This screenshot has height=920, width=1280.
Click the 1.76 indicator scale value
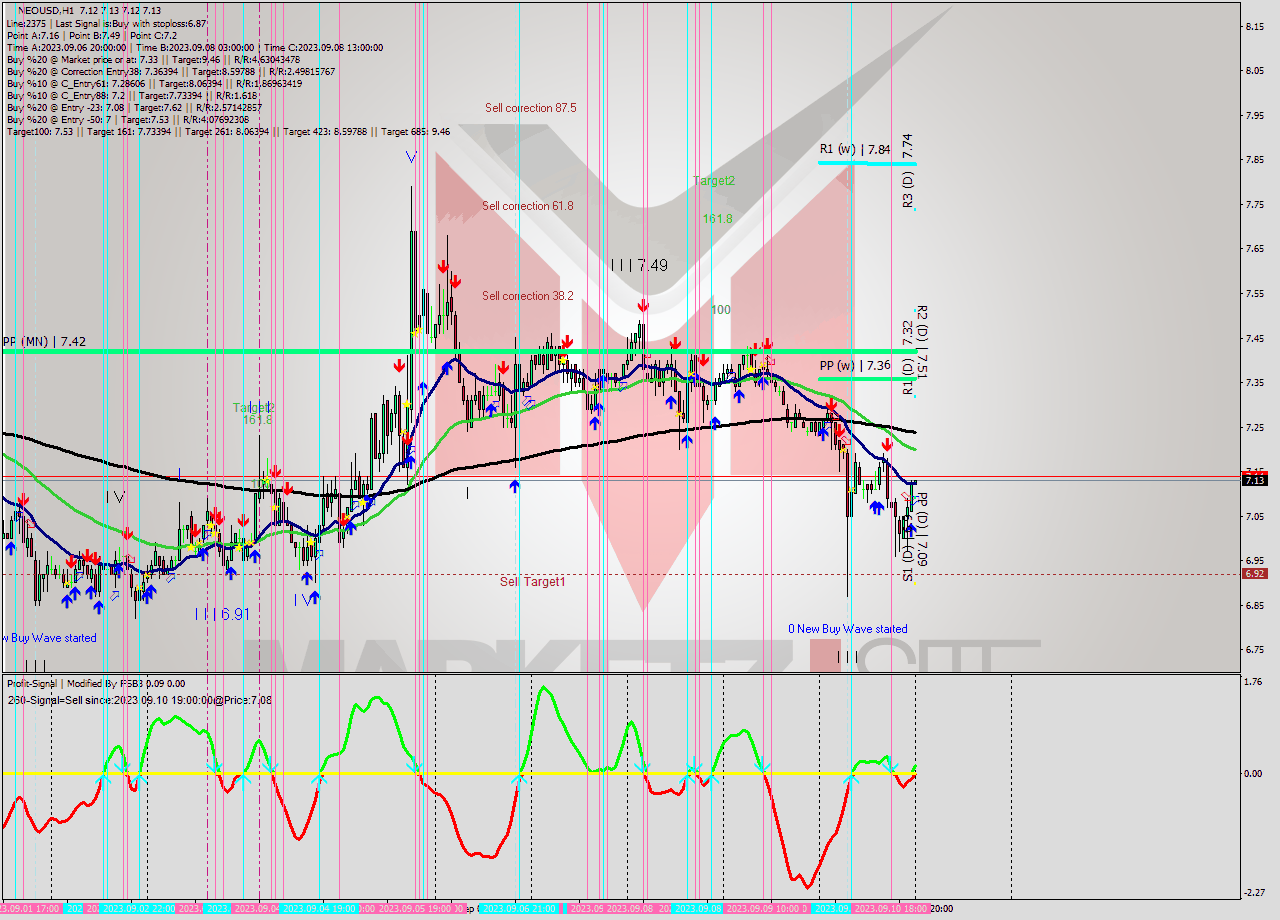coord(1255,682)
